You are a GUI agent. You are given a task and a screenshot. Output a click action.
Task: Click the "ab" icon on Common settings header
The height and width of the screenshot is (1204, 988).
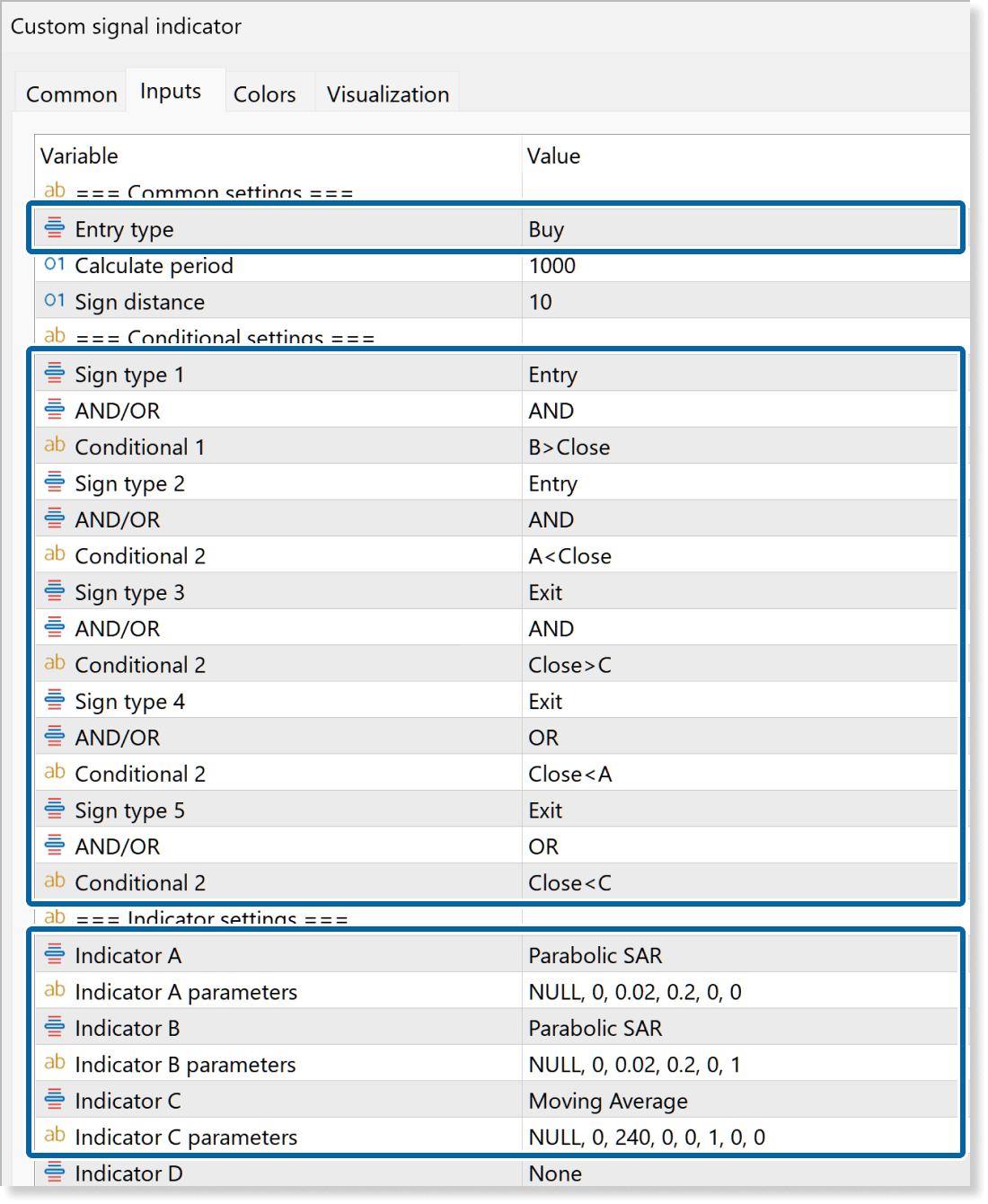[x=54, y=190]
